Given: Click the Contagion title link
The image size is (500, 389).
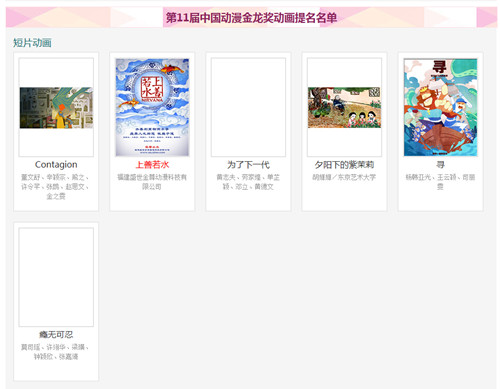Looking at the screenshot, I should [x=56, y=165].
